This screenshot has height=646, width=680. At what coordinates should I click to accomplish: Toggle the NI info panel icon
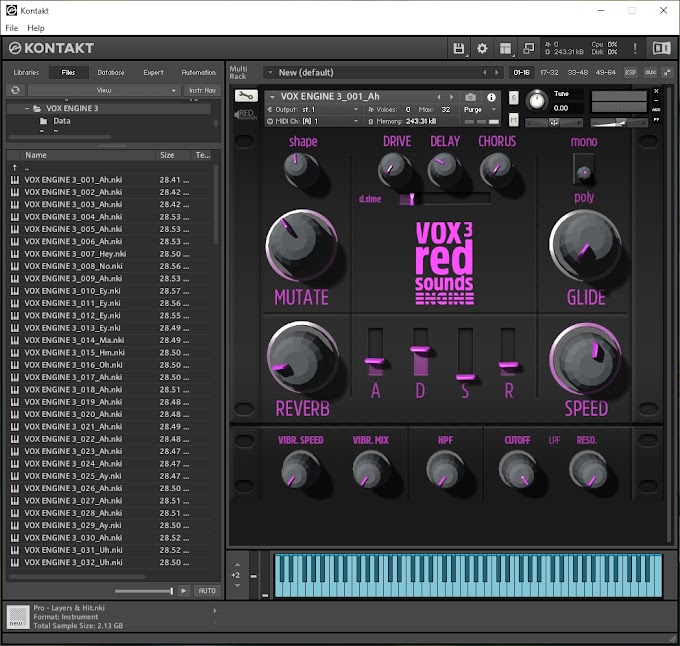[x=661, y=48]
